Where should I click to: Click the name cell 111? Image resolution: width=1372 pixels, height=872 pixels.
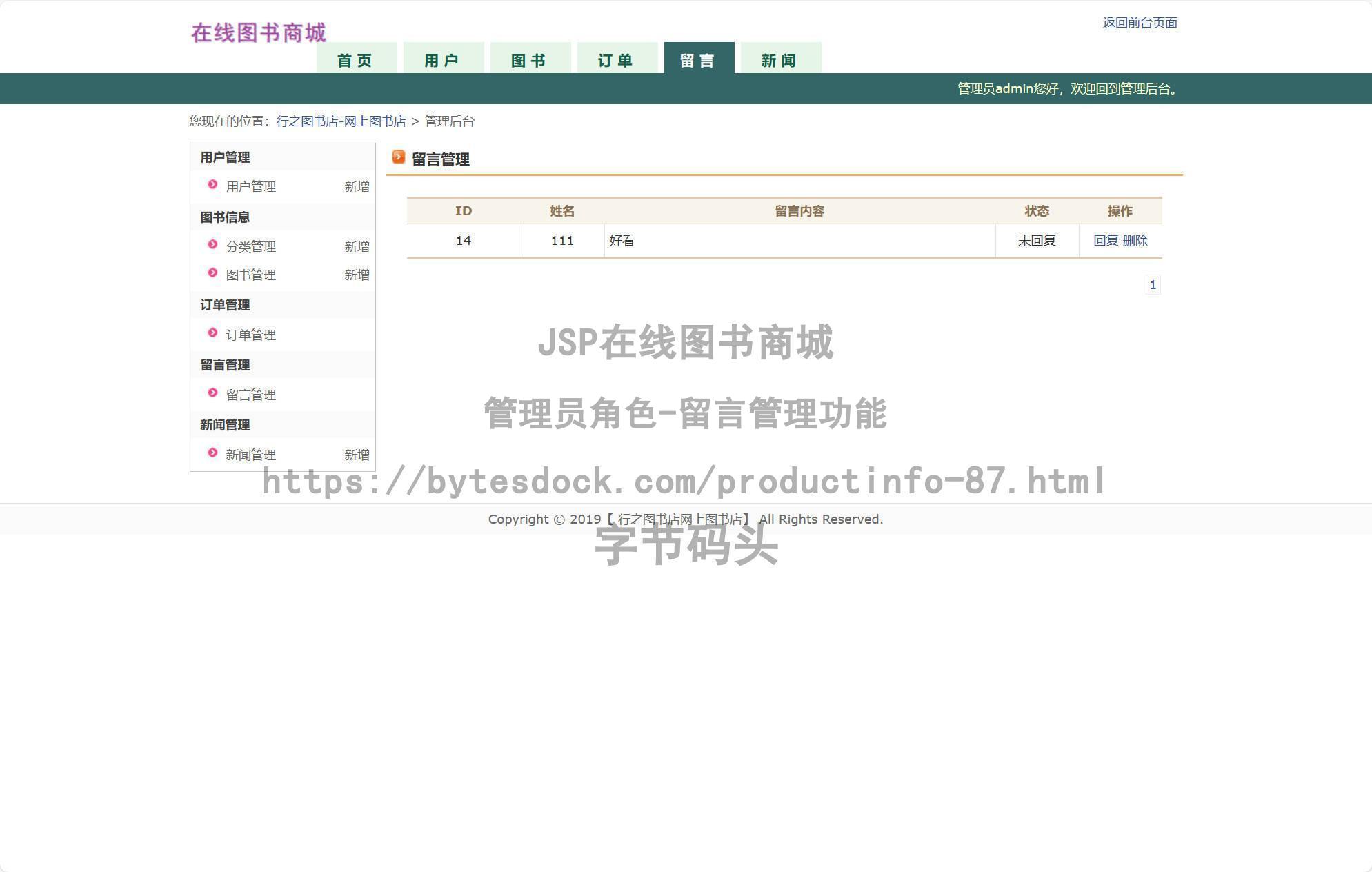tap(562, 241)
